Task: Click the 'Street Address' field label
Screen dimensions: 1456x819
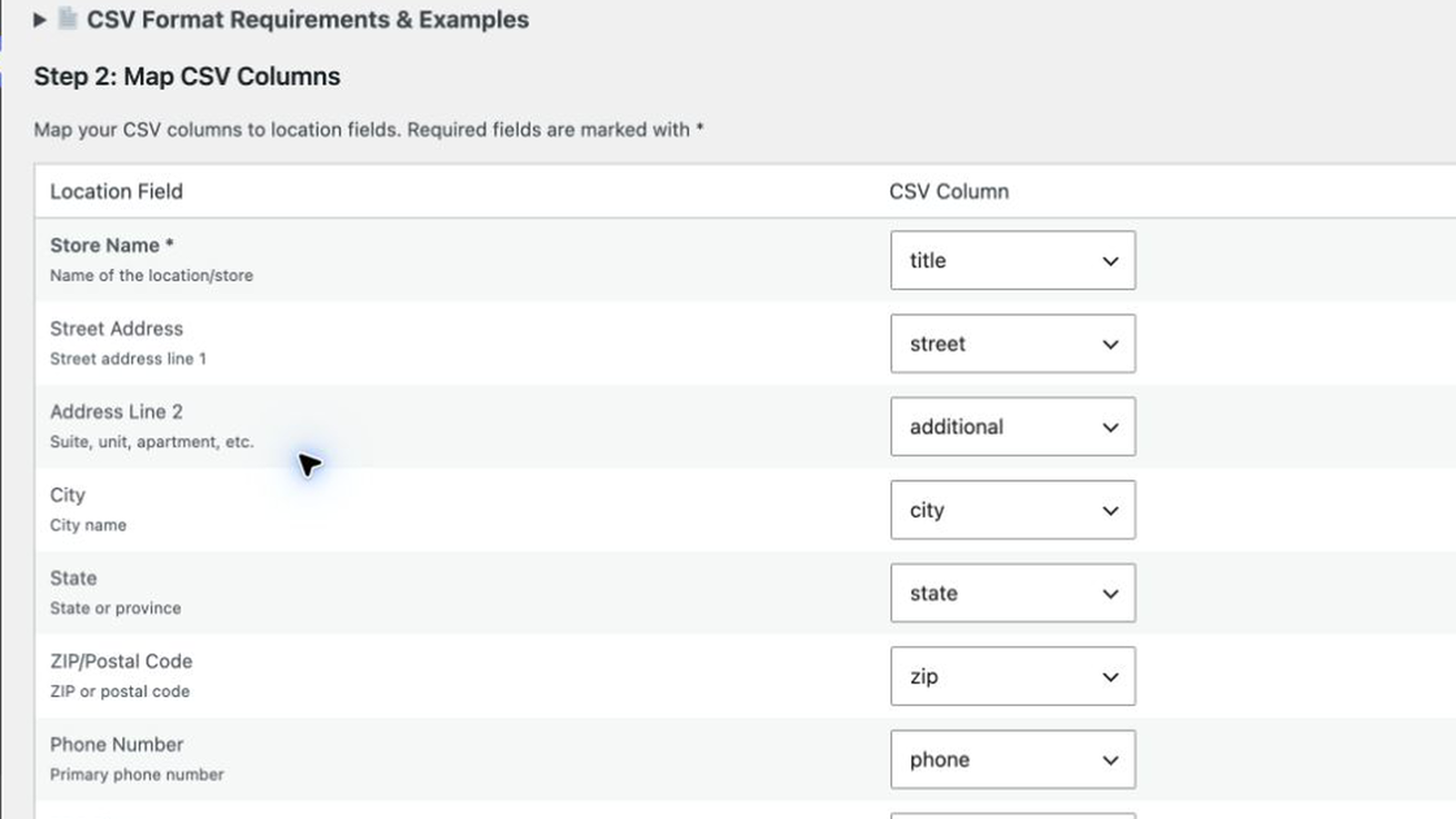Action: click(116, 329)
